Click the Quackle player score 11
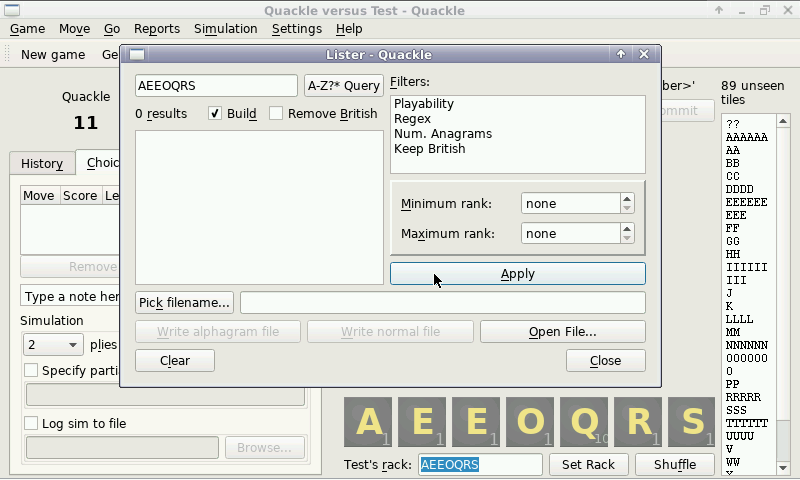Viewport: 800px width, 480px height. [x=86, y=123]
